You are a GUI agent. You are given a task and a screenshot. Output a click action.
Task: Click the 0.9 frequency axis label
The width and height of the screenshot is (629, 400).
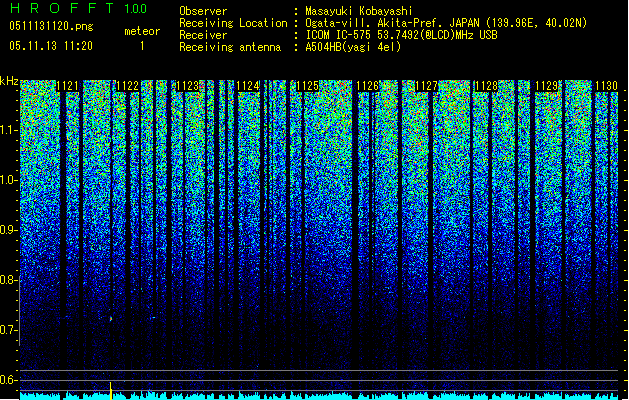pyautogui.click(x=8, y=230)
